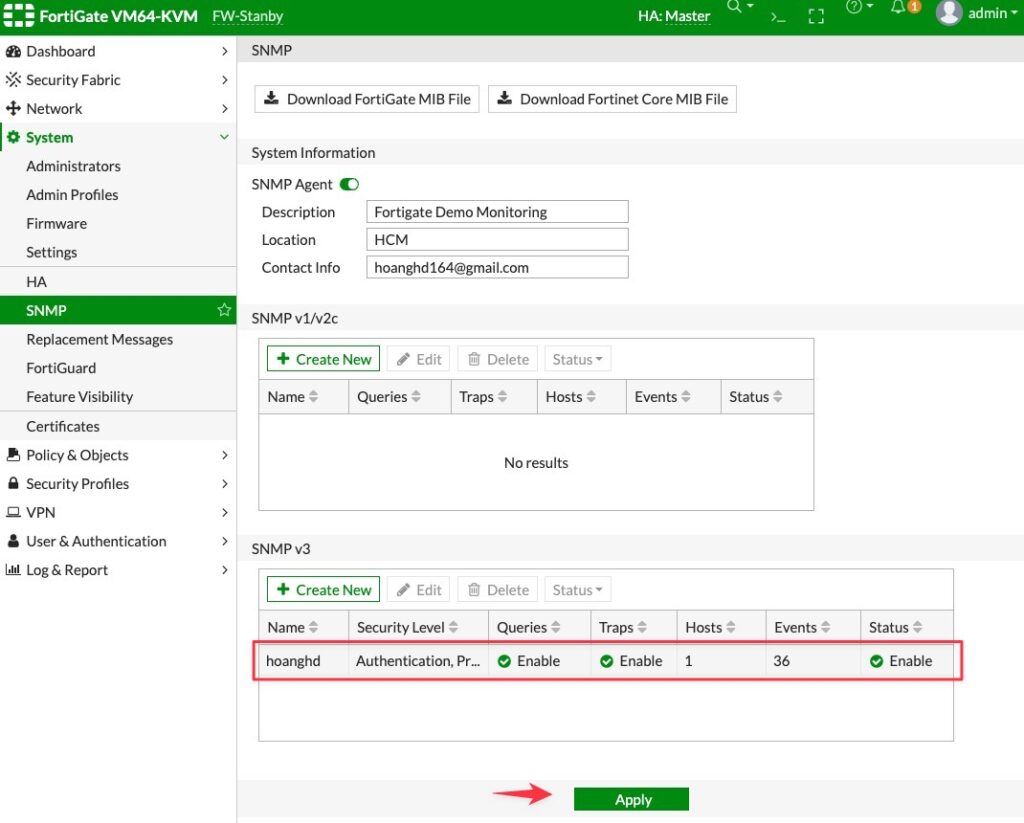Select the hoanghd SNMP v3 row
Screen dimensions: 1024x823
click(607, 660)
